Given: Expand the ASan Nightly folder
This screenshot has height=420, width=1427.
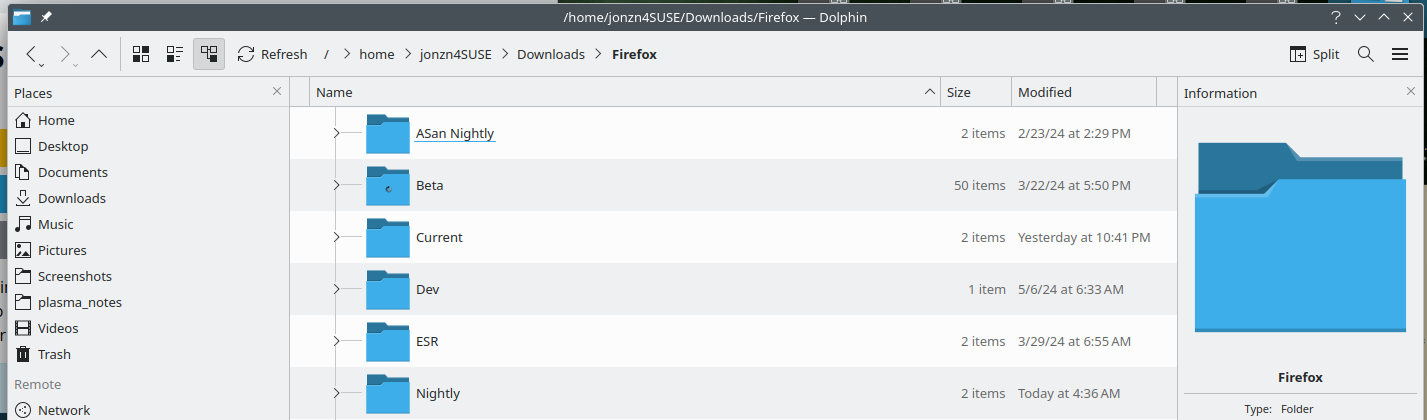Looking at the screenshot, I should (336, 132).
